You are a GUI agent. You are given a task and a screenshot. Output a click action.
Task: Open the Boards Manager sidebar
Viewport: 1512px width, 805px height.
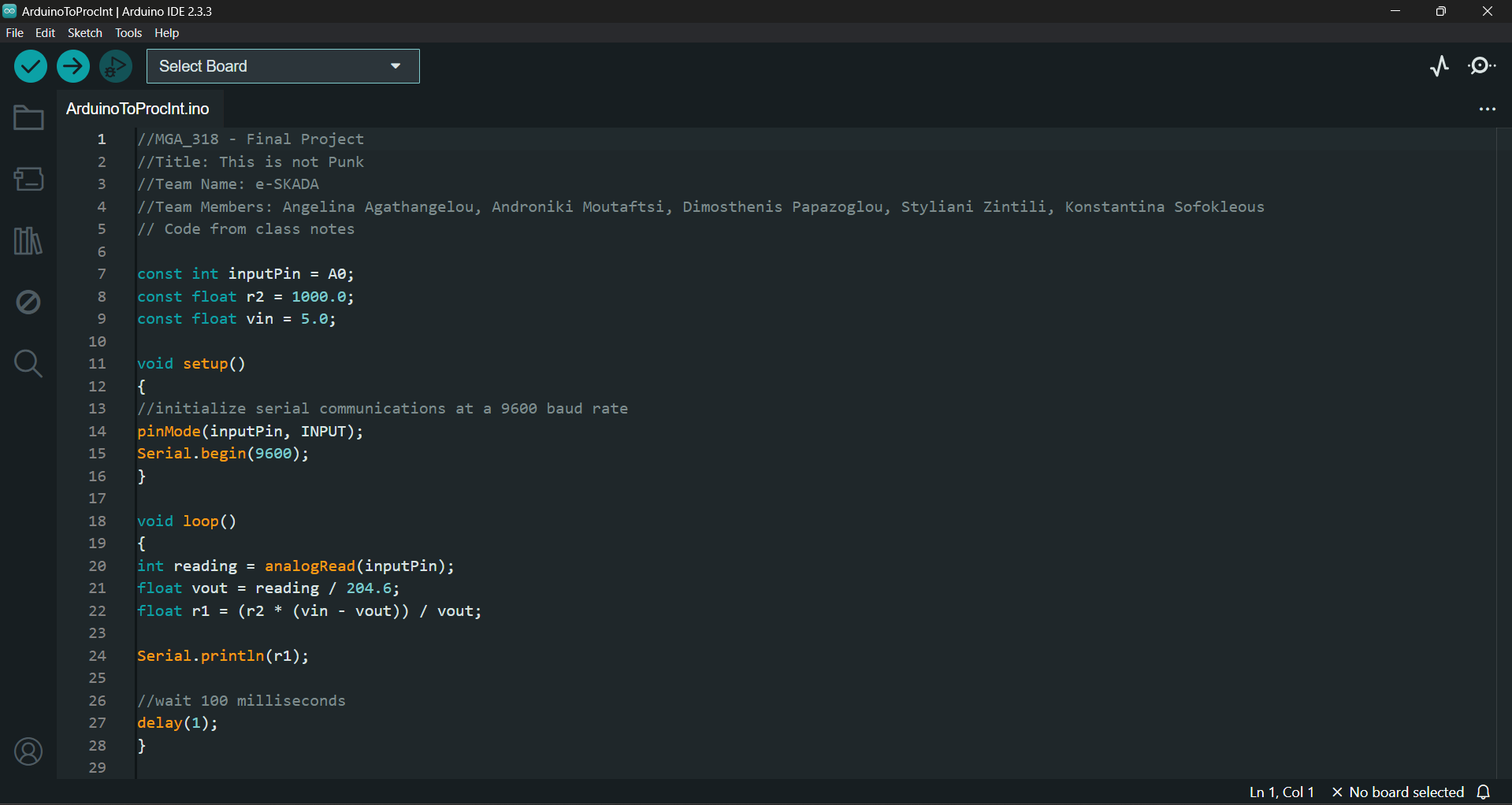pos(28,179)
